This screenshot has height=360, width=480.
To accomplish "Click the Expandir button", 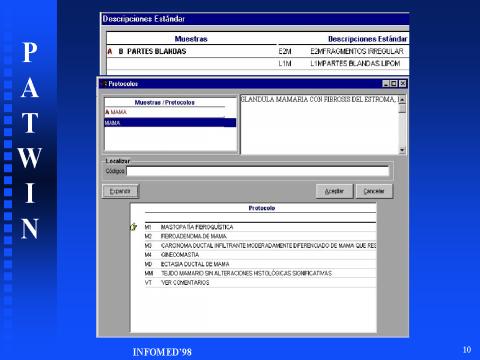I will pyautogui.click(x=120, y=191).
